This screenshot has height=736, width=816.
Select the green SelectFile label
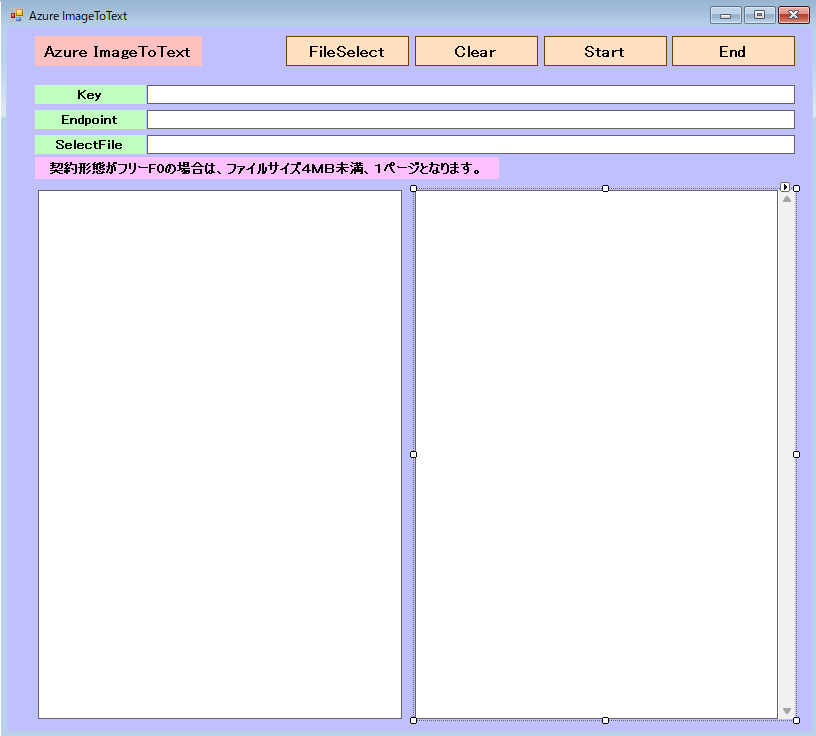(x=89, y=145)
